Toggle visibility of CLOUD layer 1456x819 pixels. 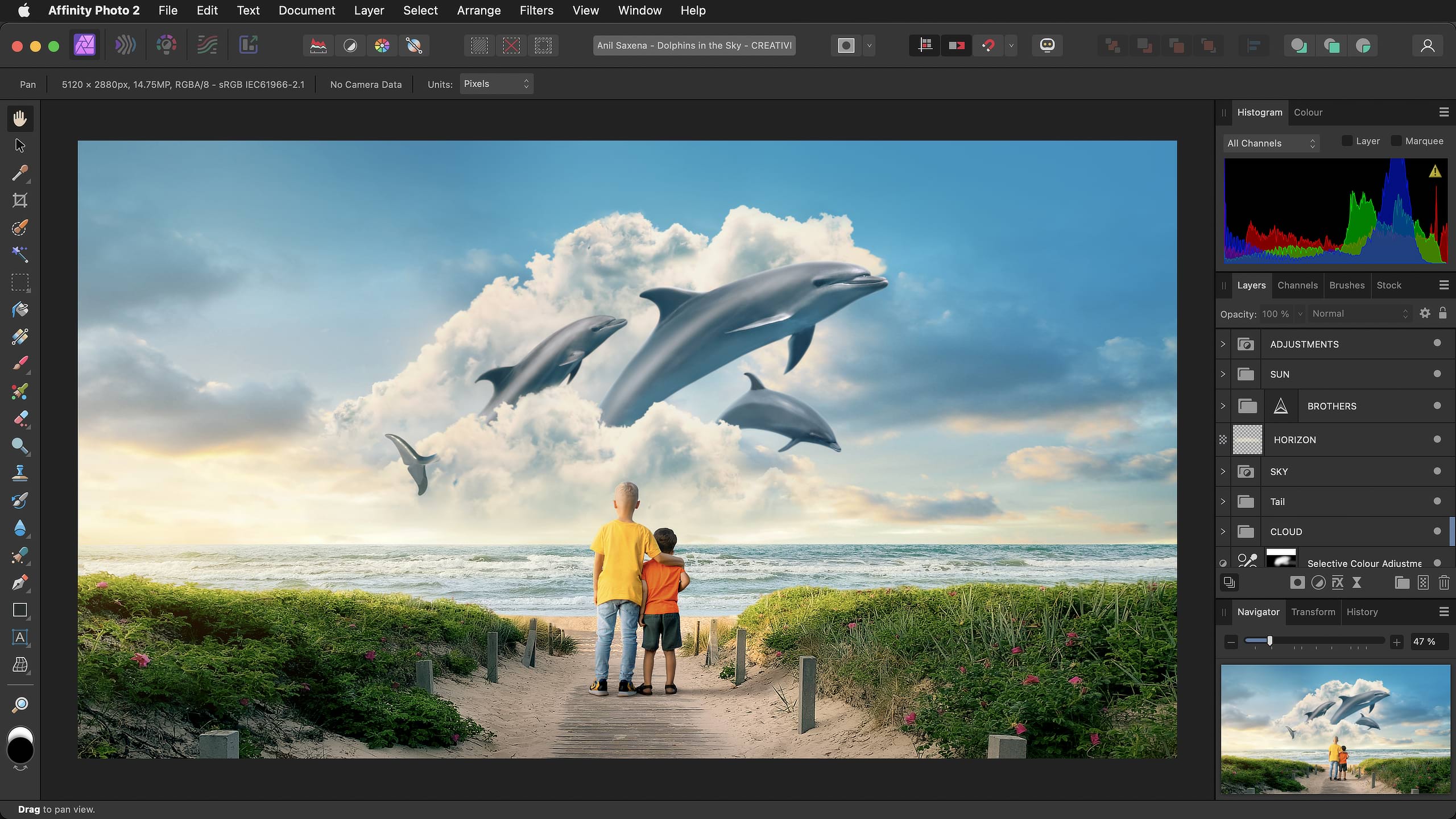[1437, 531]
